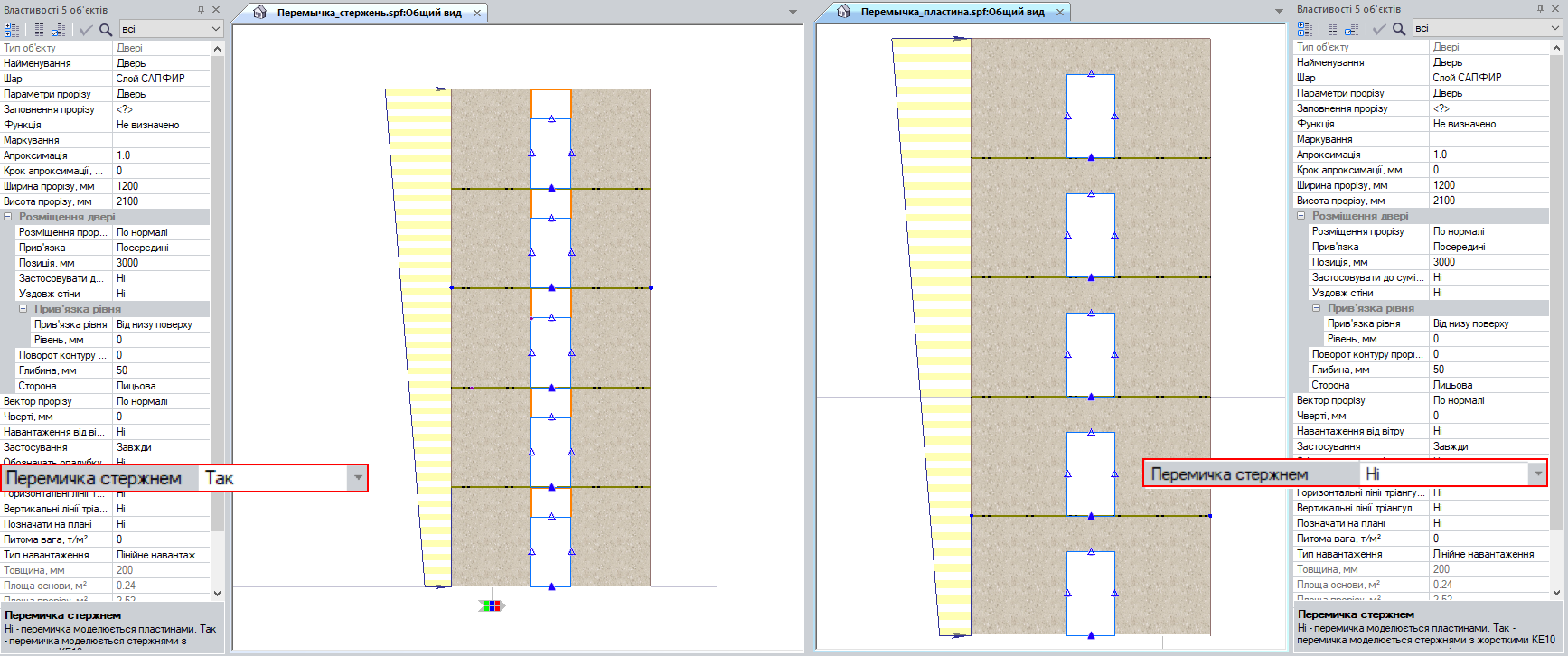Screen dimensions: 1568x656
Task: Close the Перемычка_стержень.spf tab
Action: click(x=477, y=13)
